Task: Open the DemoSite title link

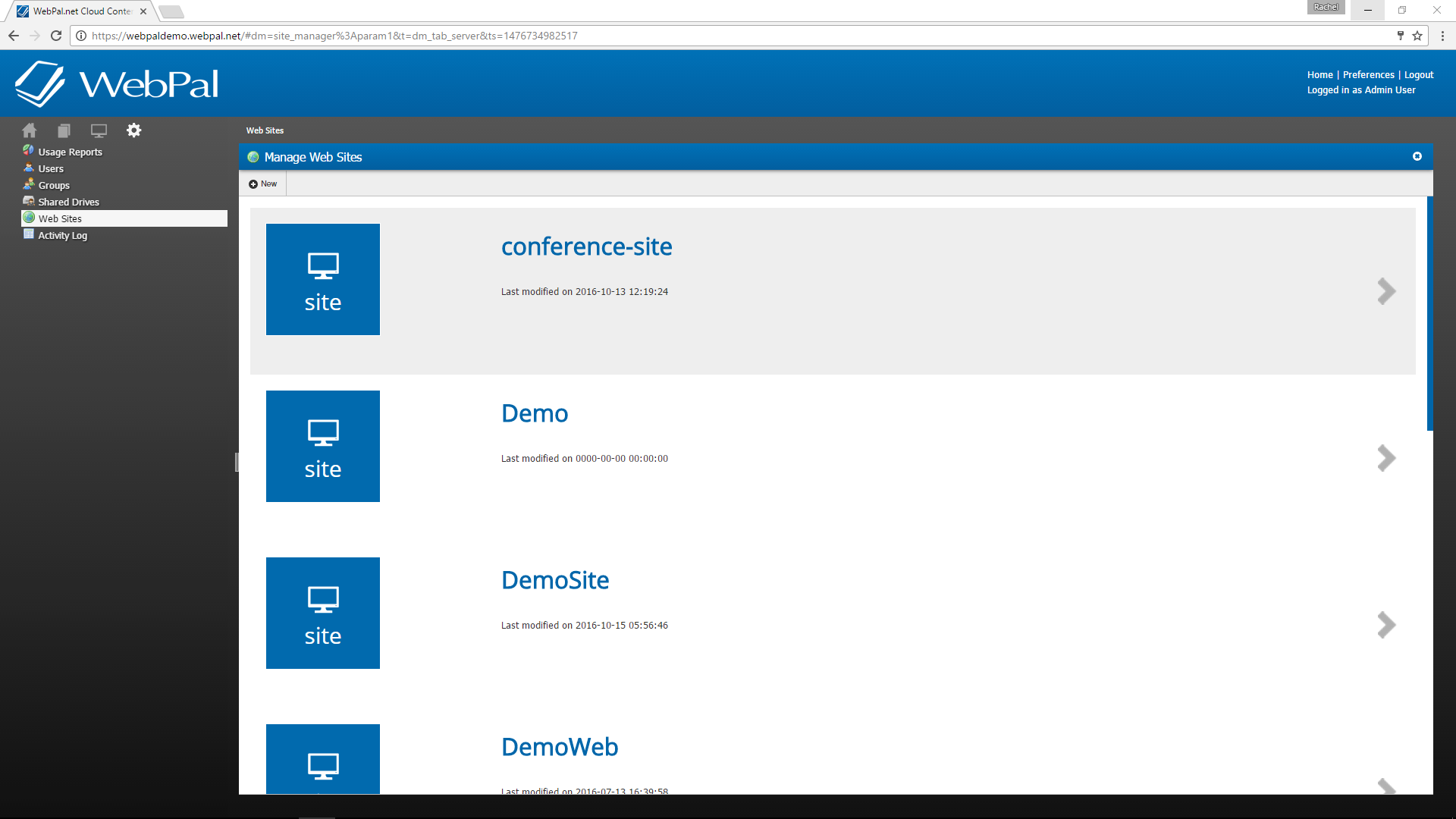Action: (x=555, y=580)
